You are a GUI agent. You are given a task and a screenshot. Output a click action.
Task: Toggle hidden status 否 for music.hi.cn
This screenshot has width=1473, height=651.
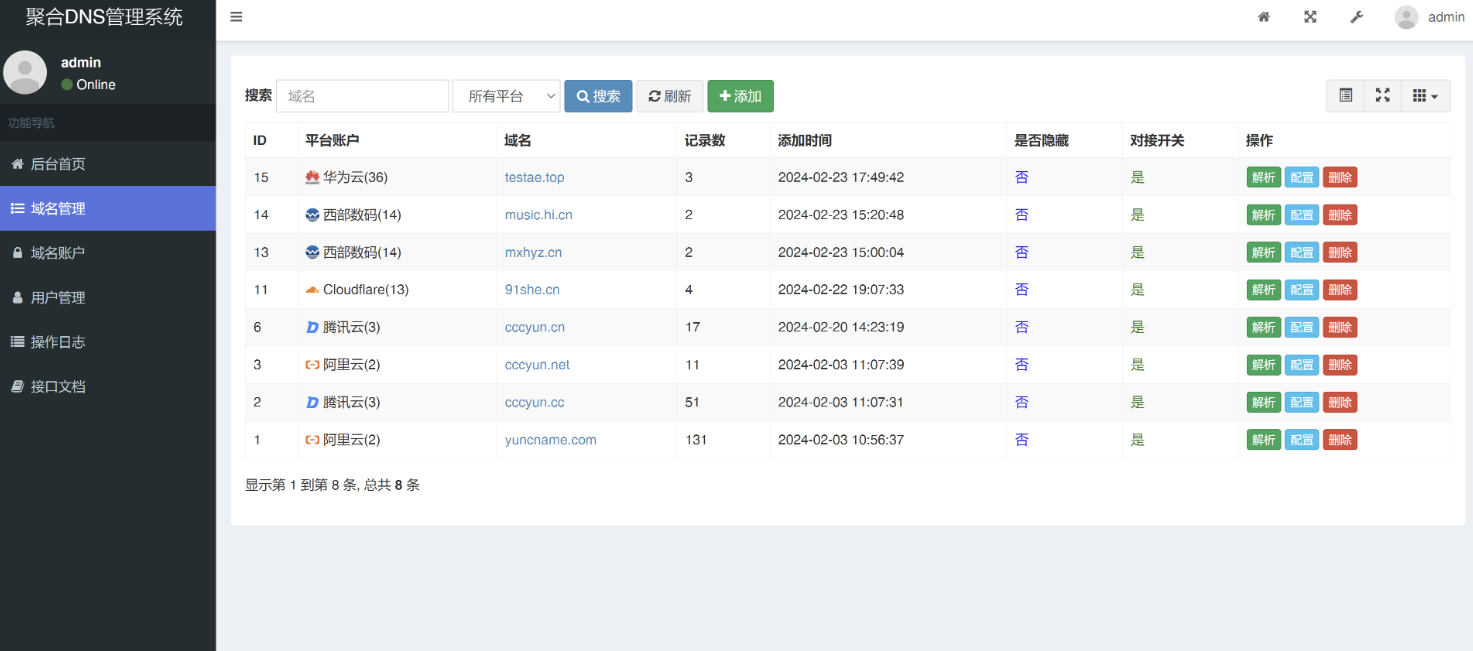pyautogui.click(x=1021, y=215)
